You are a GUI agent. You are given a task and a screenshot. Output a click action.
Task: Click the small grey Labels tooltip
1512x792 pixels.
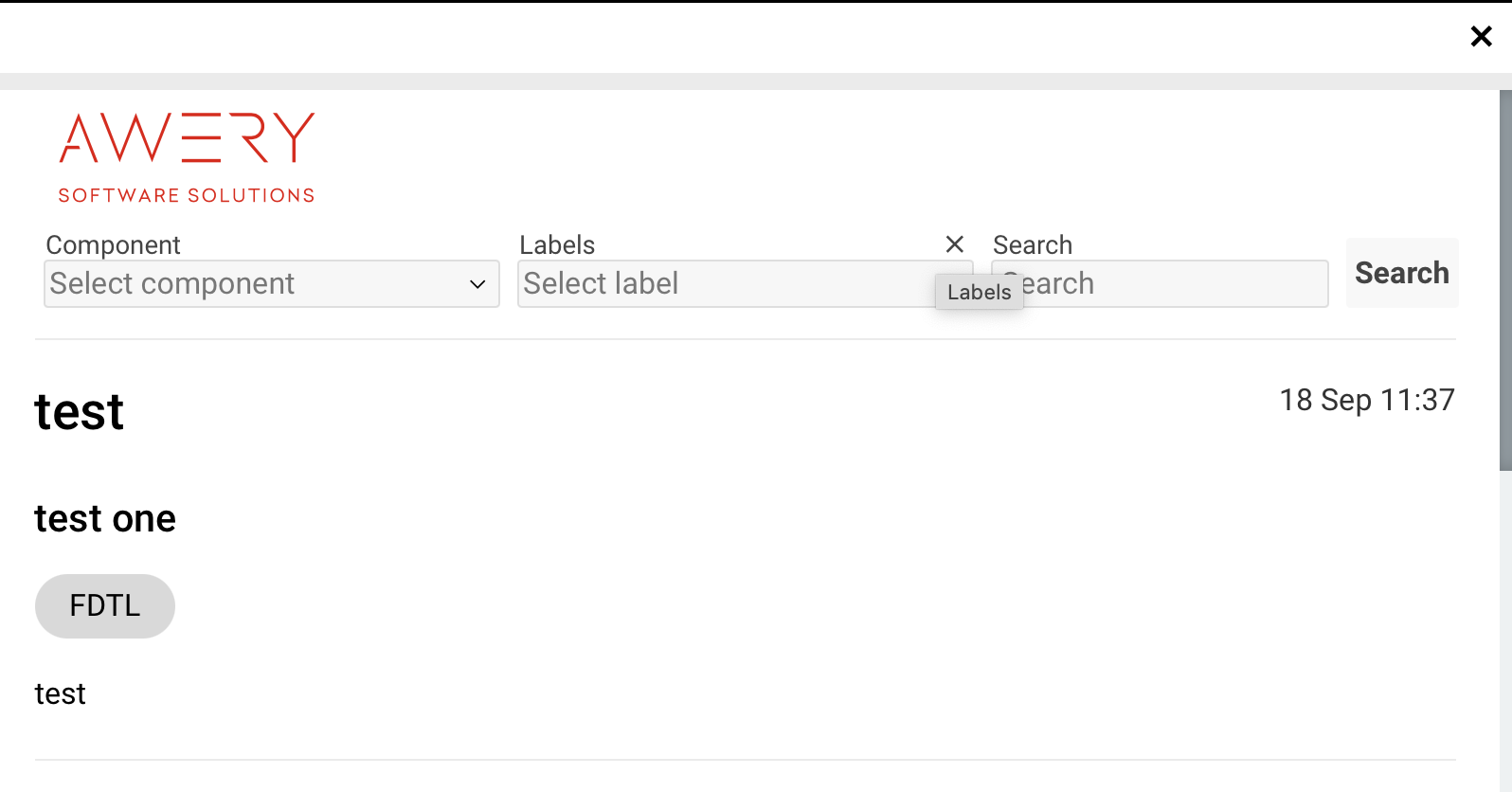click(x=979, y=292)
